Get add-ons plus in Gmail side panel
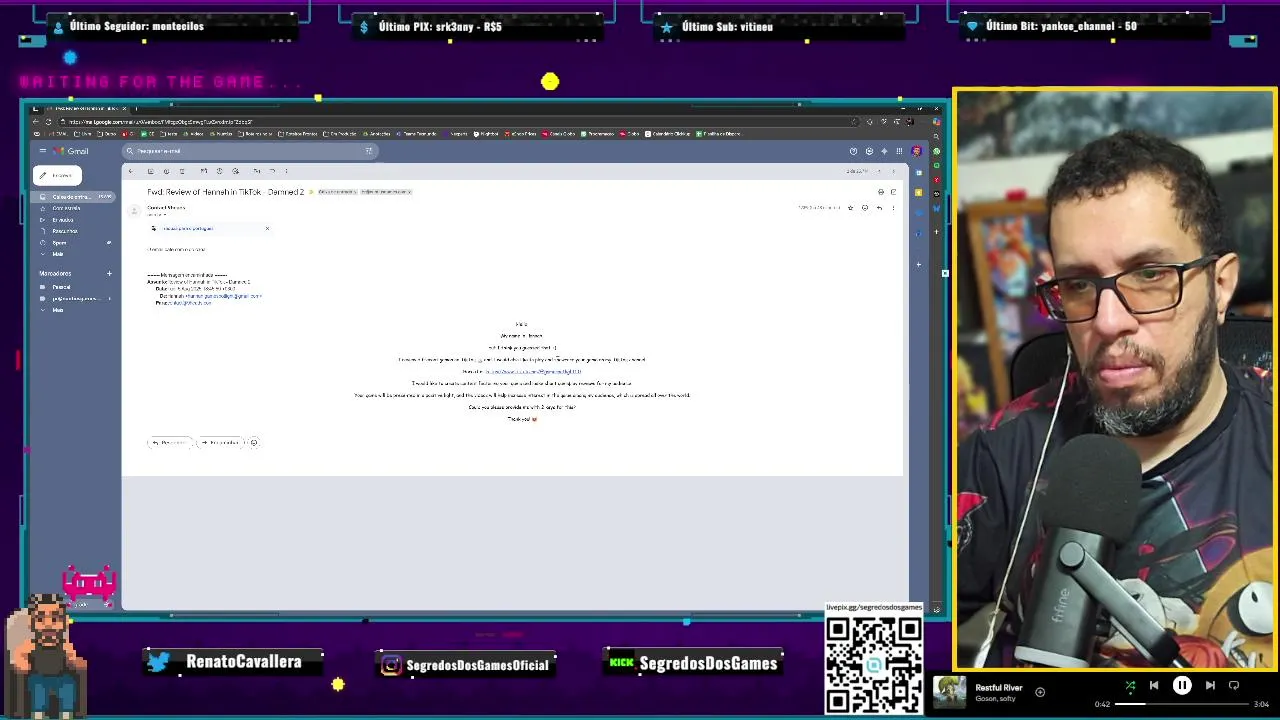This screenshot has width=1280, height=720. click(x=919, y=264)
